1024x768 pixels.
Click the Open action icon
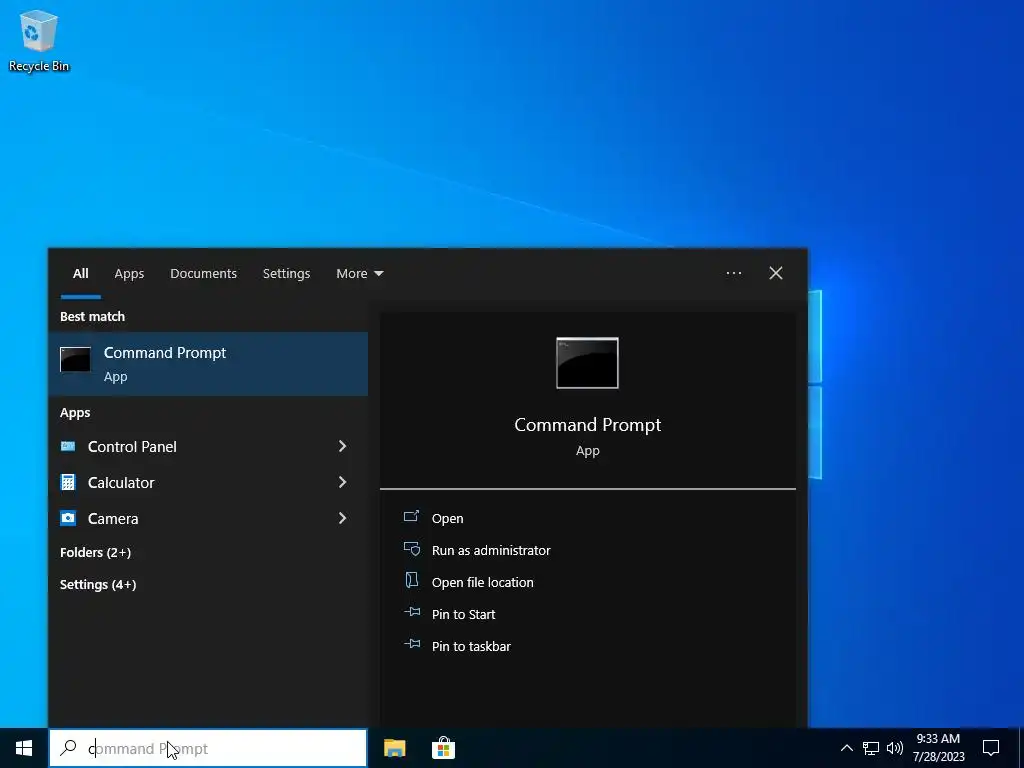point(411,517)
